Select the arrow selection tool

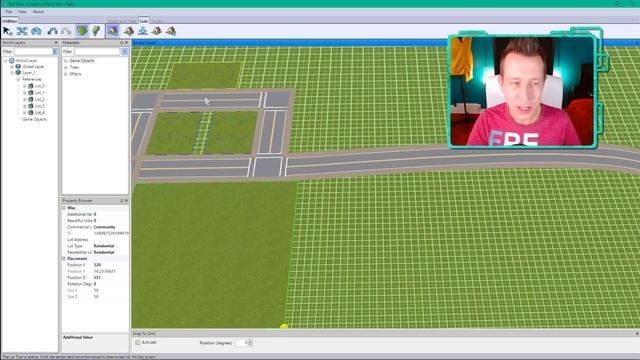pos(7,31)
